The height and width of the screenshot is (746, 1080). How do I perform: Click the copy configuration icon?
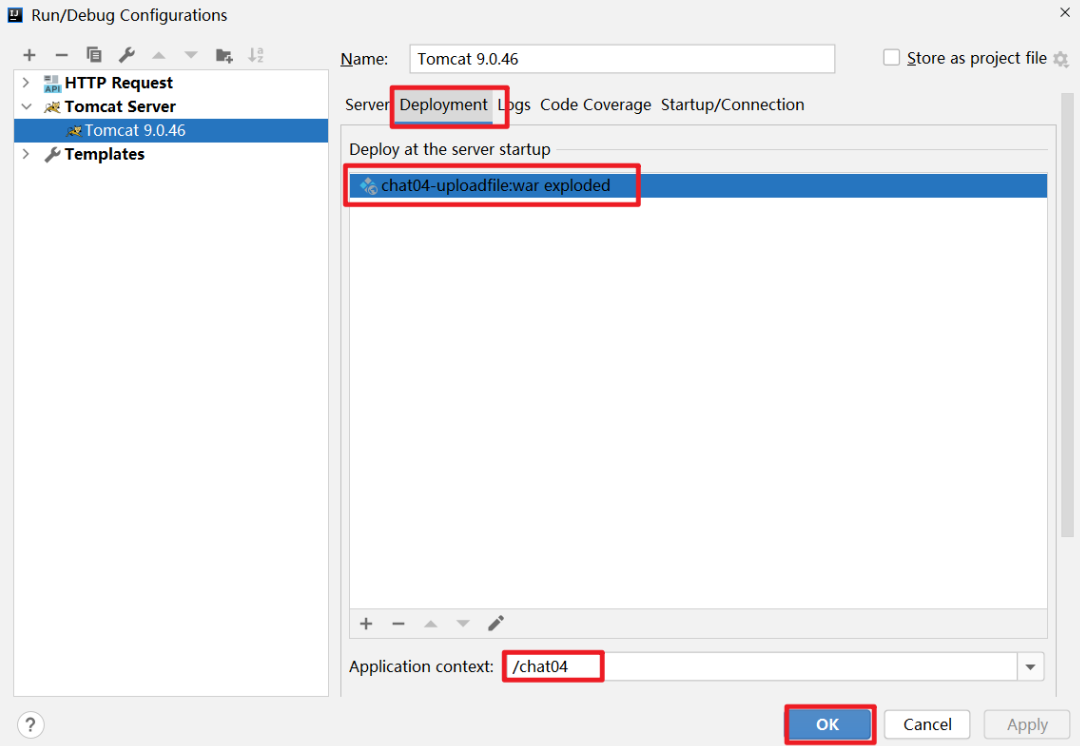[94, 55]
